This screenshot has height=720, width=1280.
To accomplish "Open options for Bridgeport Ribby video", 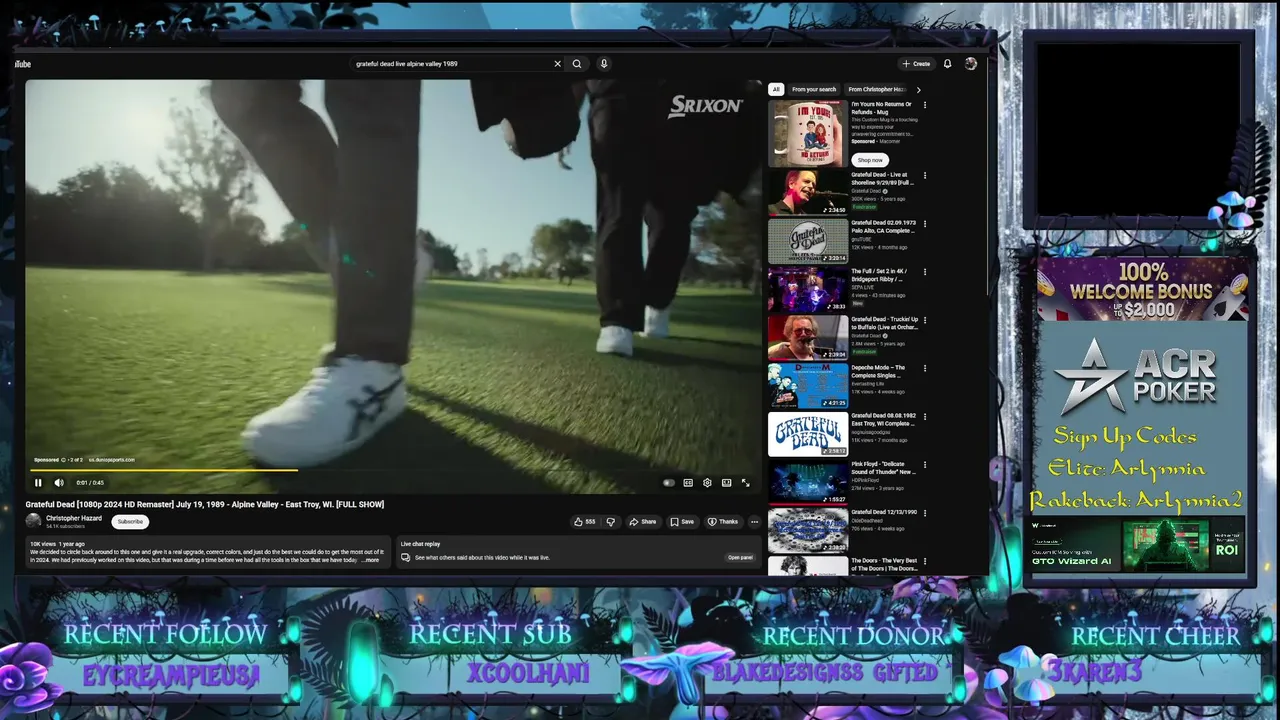I will pos(925,273).
